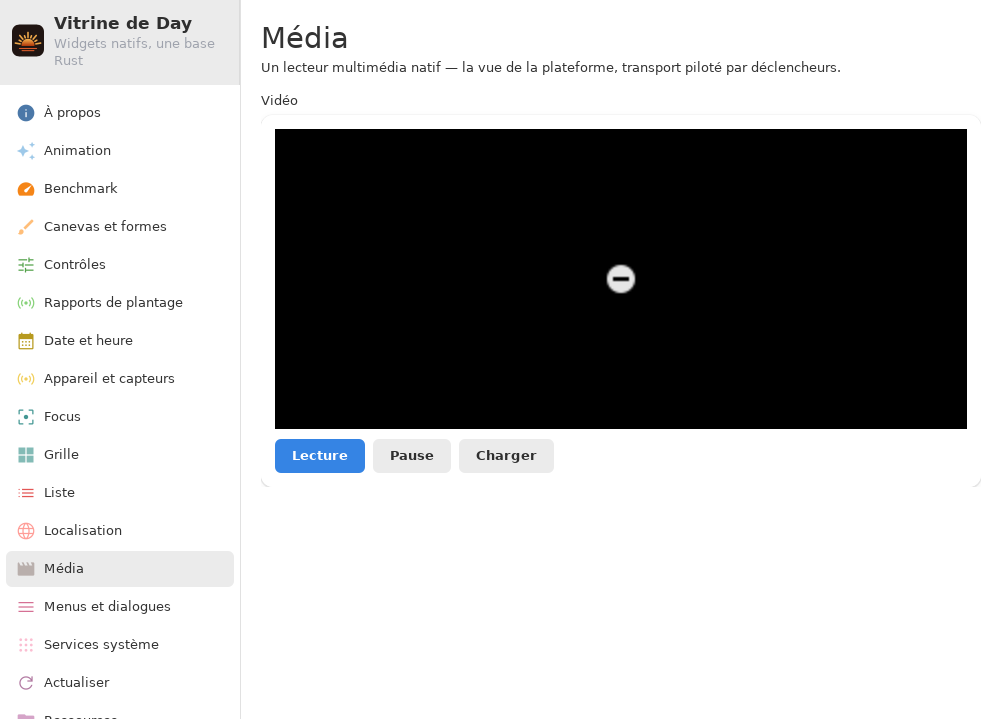Click the Focus viewfinder icon
Viewport: 981px width, 719px height.
click(x=26, y=417)
